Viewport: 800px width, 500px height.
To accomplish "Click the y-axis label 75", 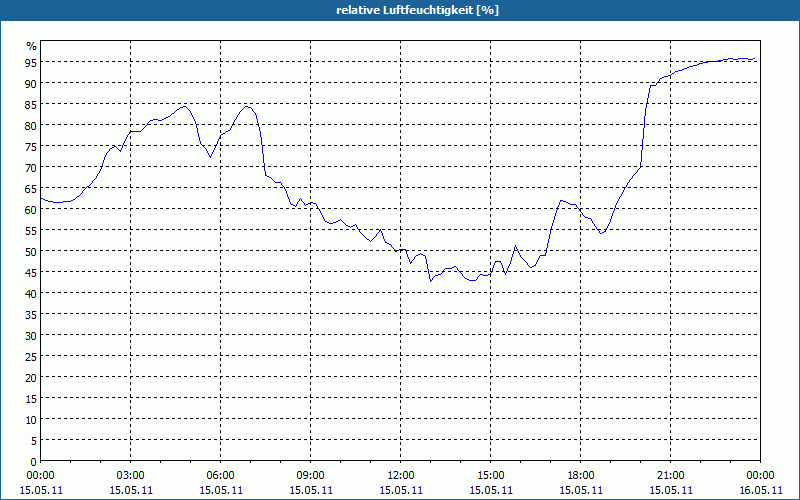I will [31, 146].
